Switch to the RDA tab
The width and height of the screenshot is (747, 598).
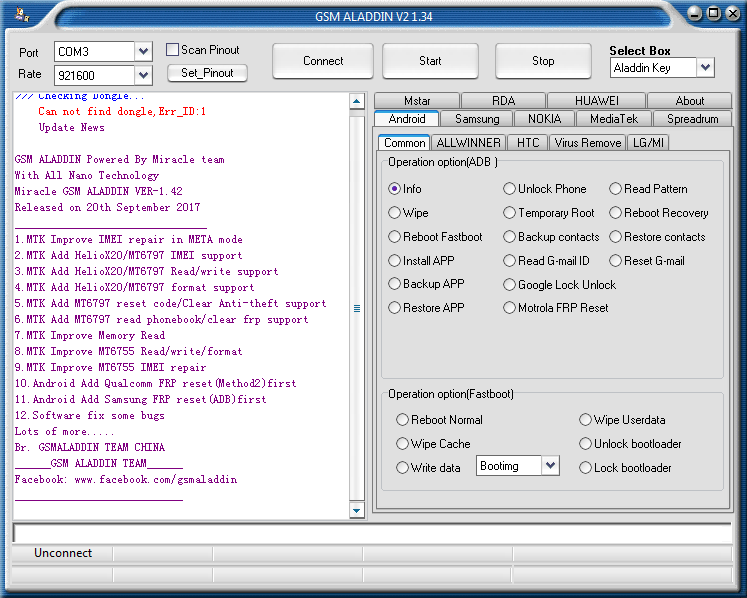(504, 101)
